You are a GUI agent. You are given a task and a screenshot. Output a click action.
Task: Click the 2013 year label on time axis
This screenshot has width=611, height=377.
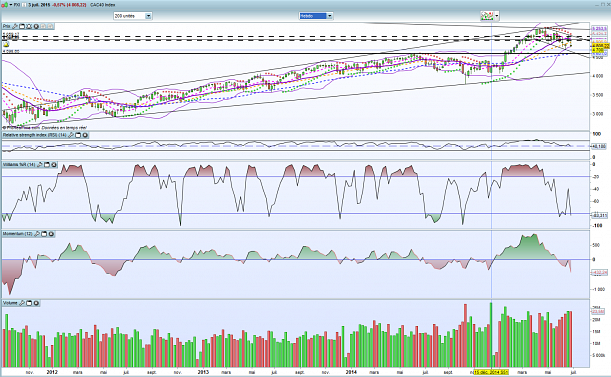[x=203, y=372]
